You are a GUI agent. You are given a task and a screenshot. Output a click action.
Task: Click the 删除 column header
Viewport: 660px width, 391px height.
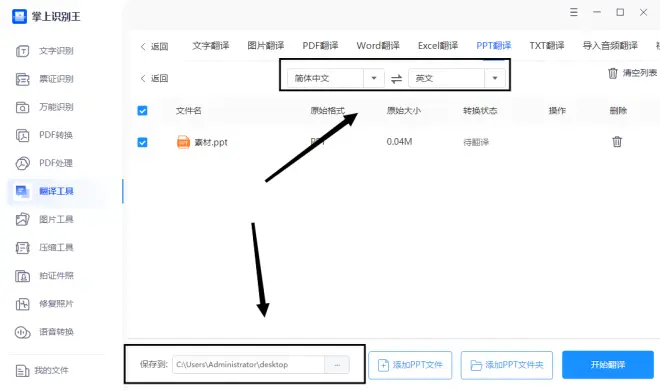(x=618, y=111)
